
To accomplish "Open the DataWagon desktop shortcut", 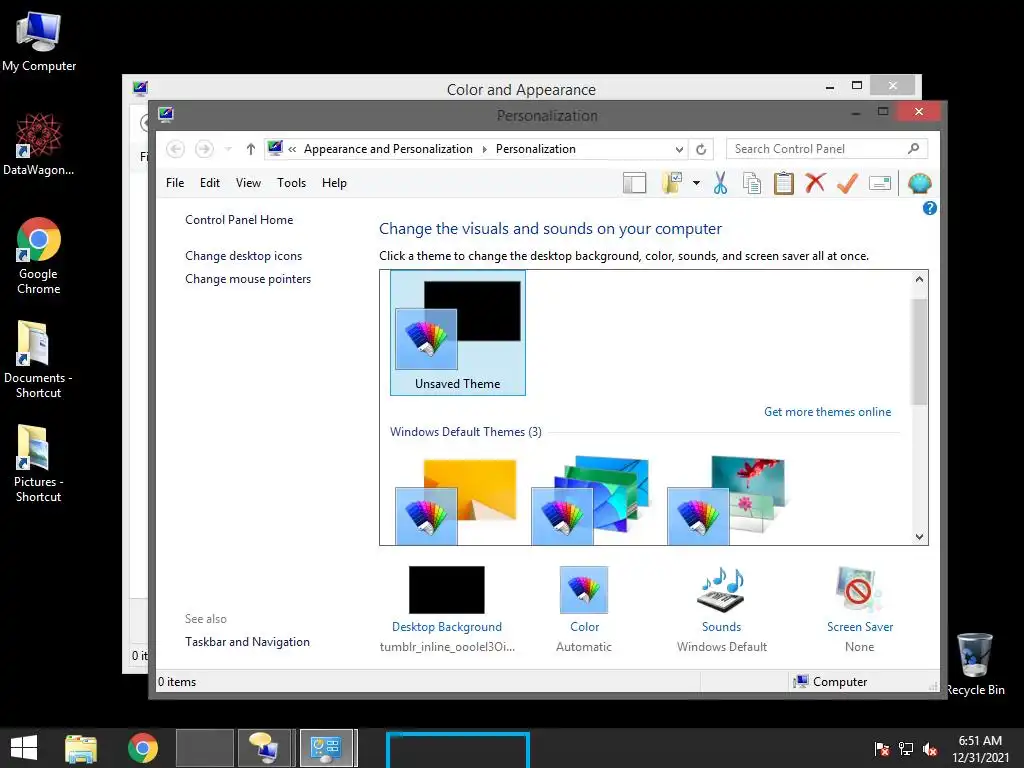I will (39, 144).
